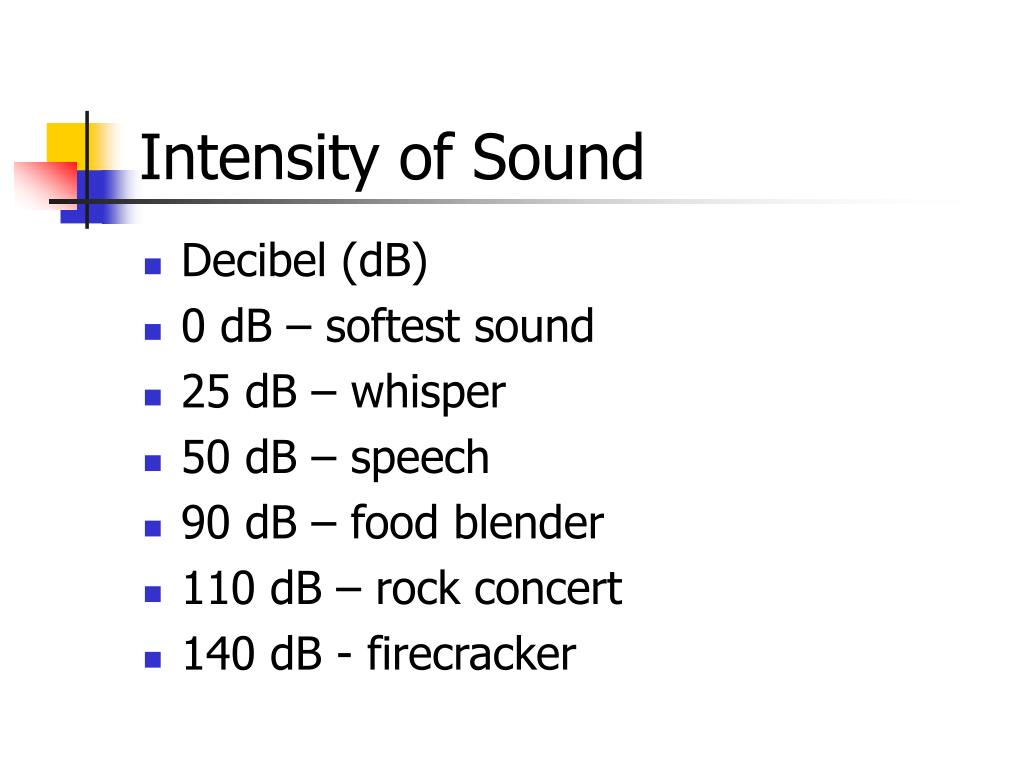This screenshot has width=1024, height=768.
Task: Click the word firecracker
Action: click(472, 654)
